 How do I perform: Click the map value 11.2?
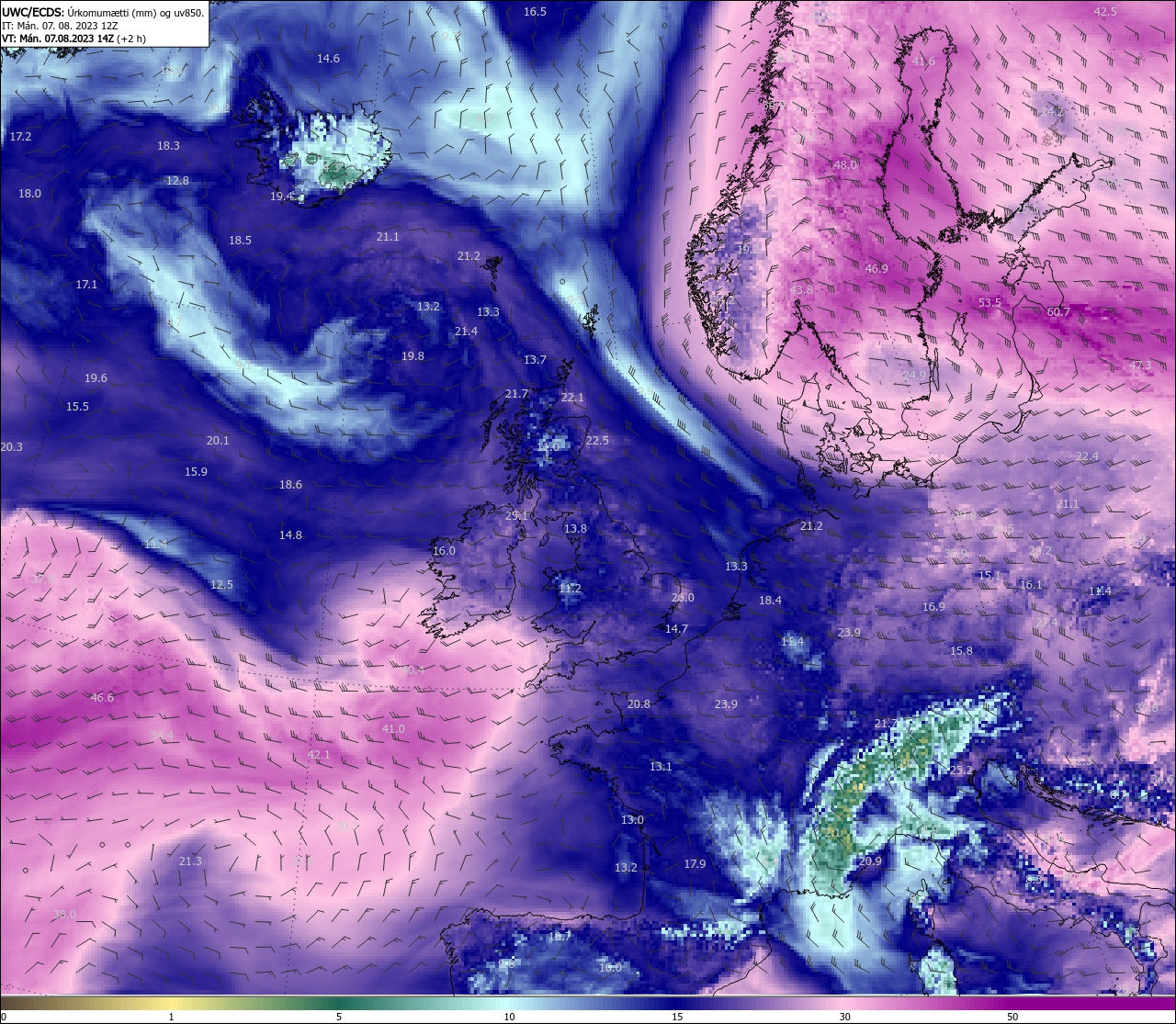570,589
